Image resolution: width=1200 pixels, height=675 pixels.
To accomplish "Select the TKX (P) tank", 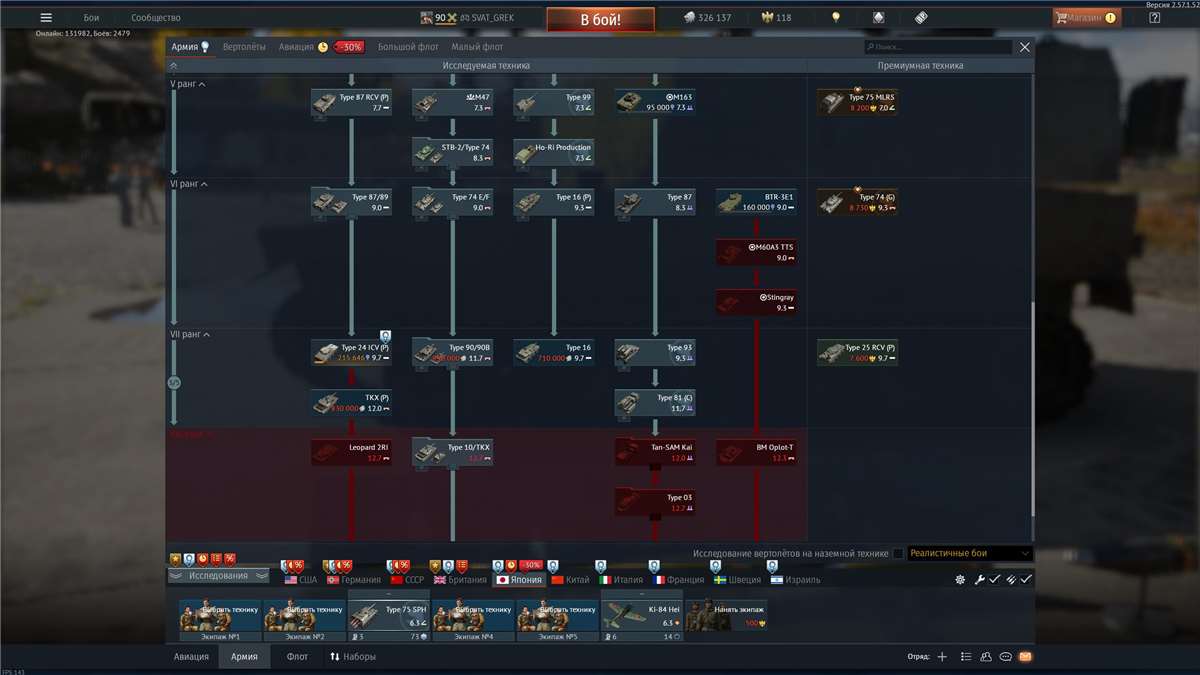I will tap(351, 402).
